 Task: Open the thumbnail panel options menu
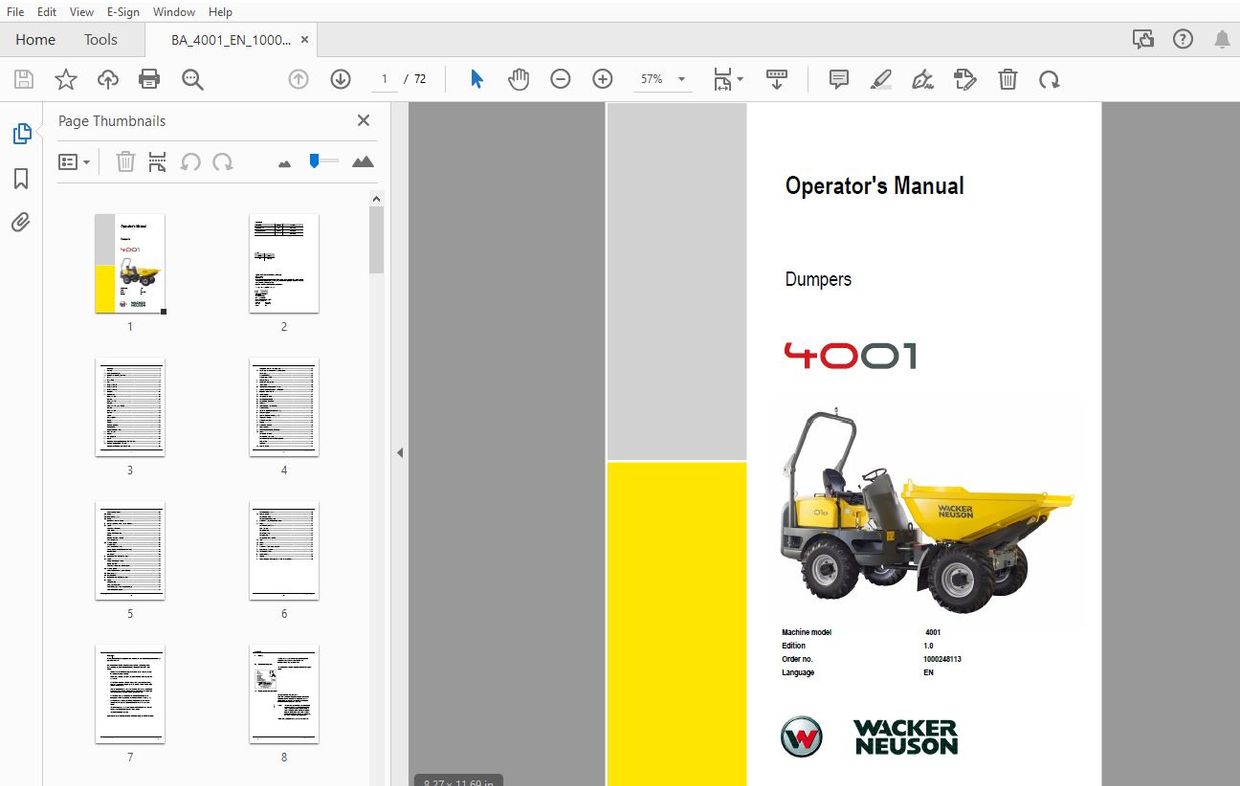click(x=74, y=161)
